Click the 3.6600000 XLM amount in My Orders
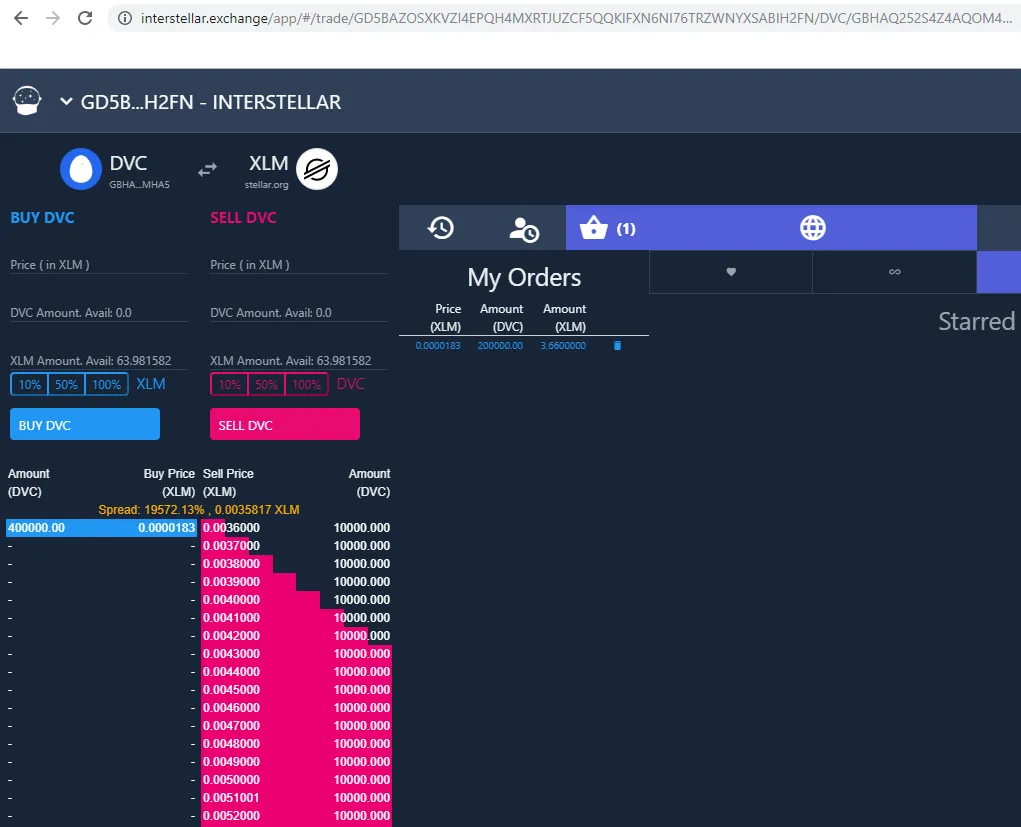The width and height of the screenshot is (1021, 827). pos(563,346)
